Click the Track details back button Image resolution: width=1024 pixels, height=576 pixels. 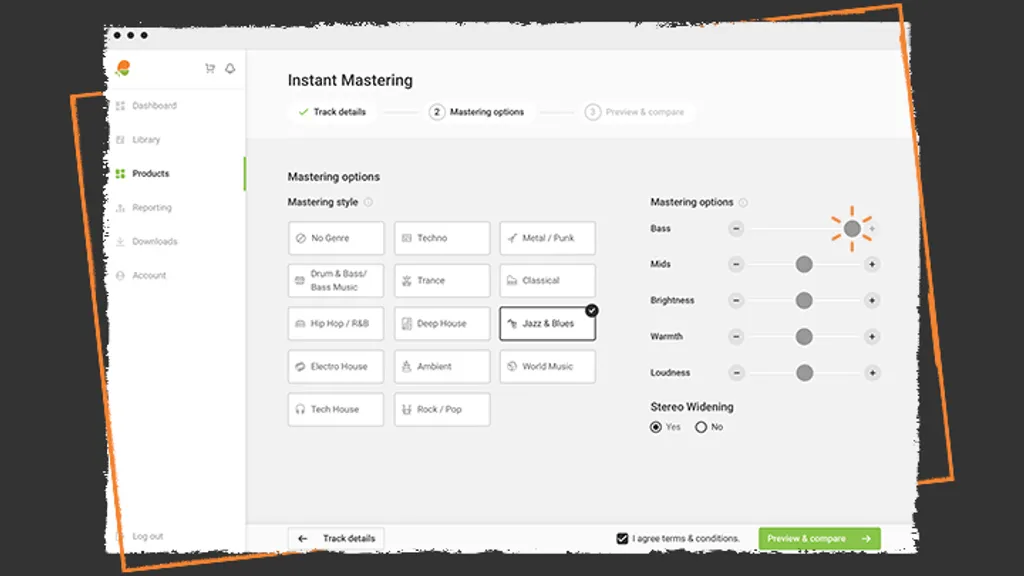click(x=335, y=539)
